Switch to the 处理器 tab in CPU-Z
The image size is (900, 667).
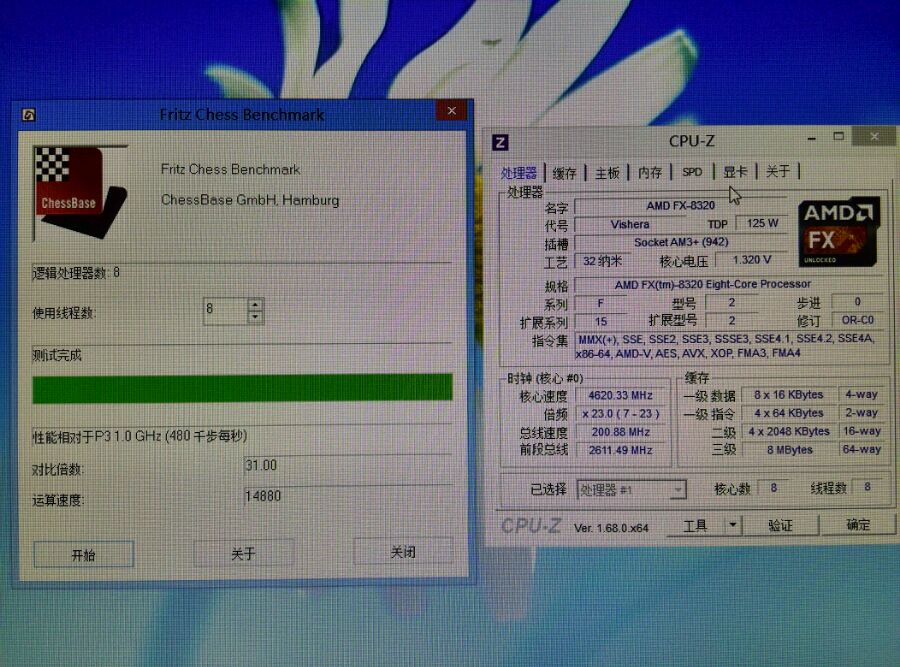pos(519,173)
